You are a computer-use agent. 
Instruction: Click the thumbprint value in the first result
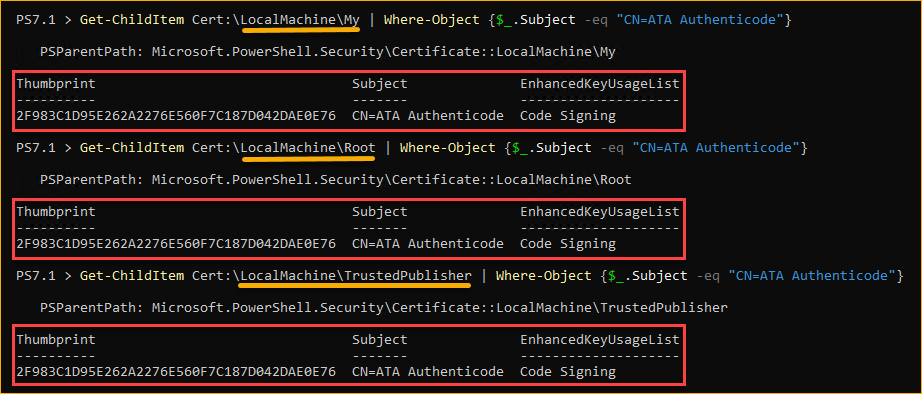pos(176,116)
